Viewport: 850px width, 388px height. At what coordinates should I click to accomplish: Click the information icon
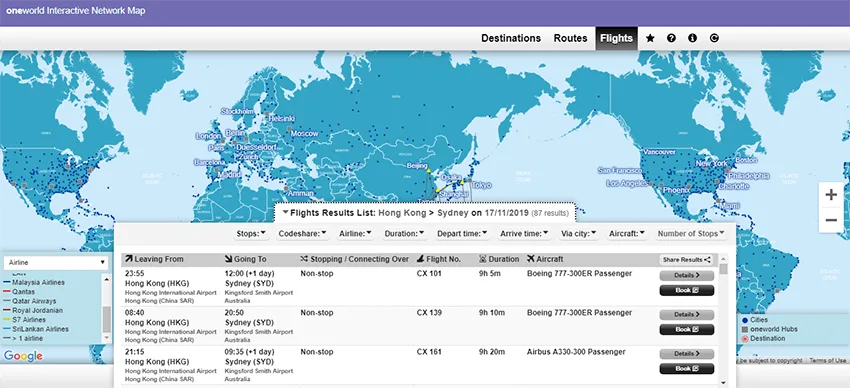pyautogui.click(x=692, y=38)
